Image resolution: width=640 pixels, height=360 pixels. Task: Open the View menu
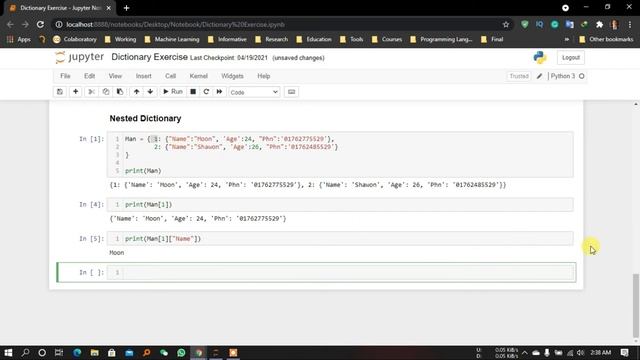(115, 76)
